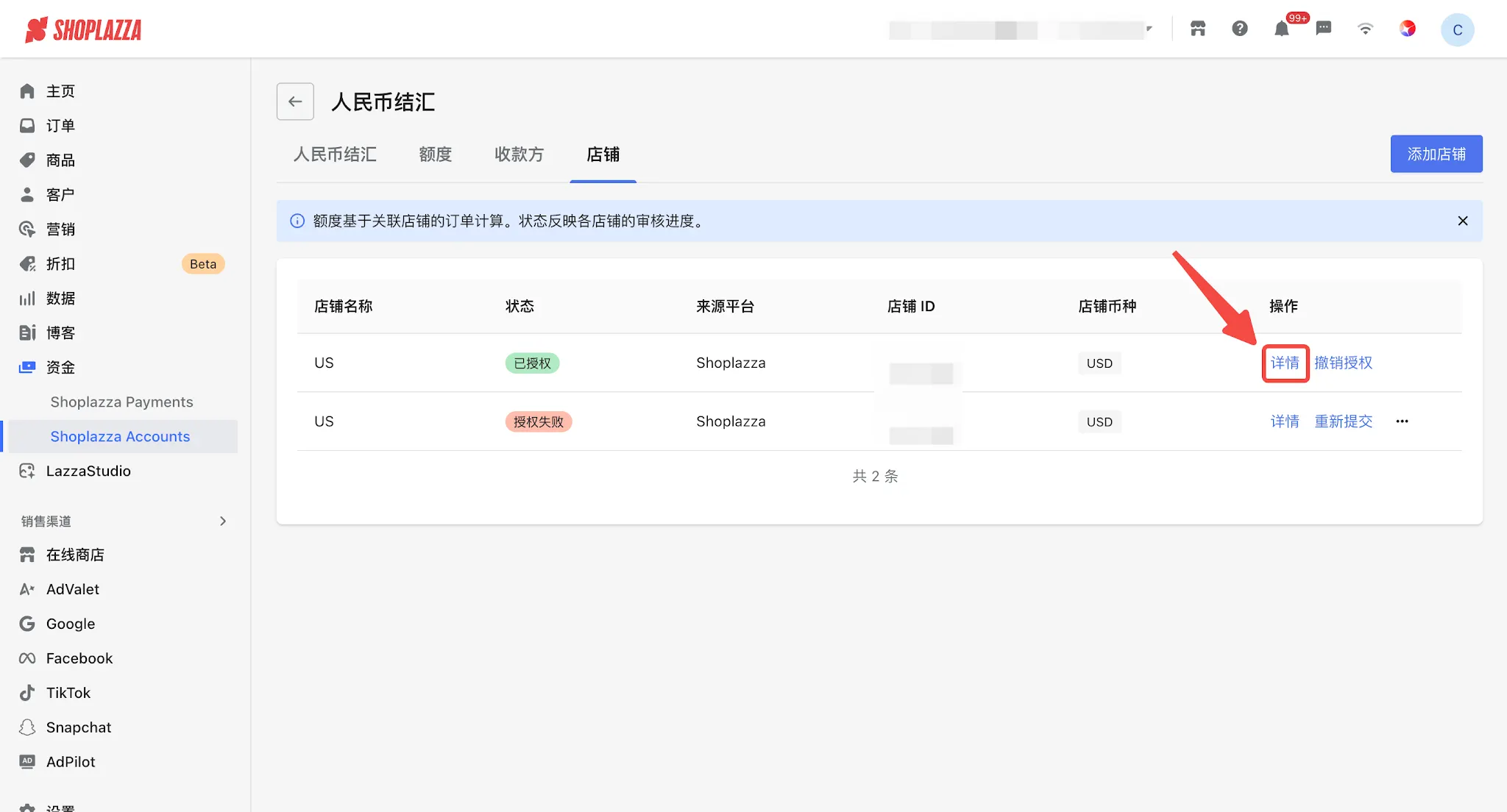Click the 店铺 ID column header
The width and height of the screenshot is (1507, 812).
(911, 306)
